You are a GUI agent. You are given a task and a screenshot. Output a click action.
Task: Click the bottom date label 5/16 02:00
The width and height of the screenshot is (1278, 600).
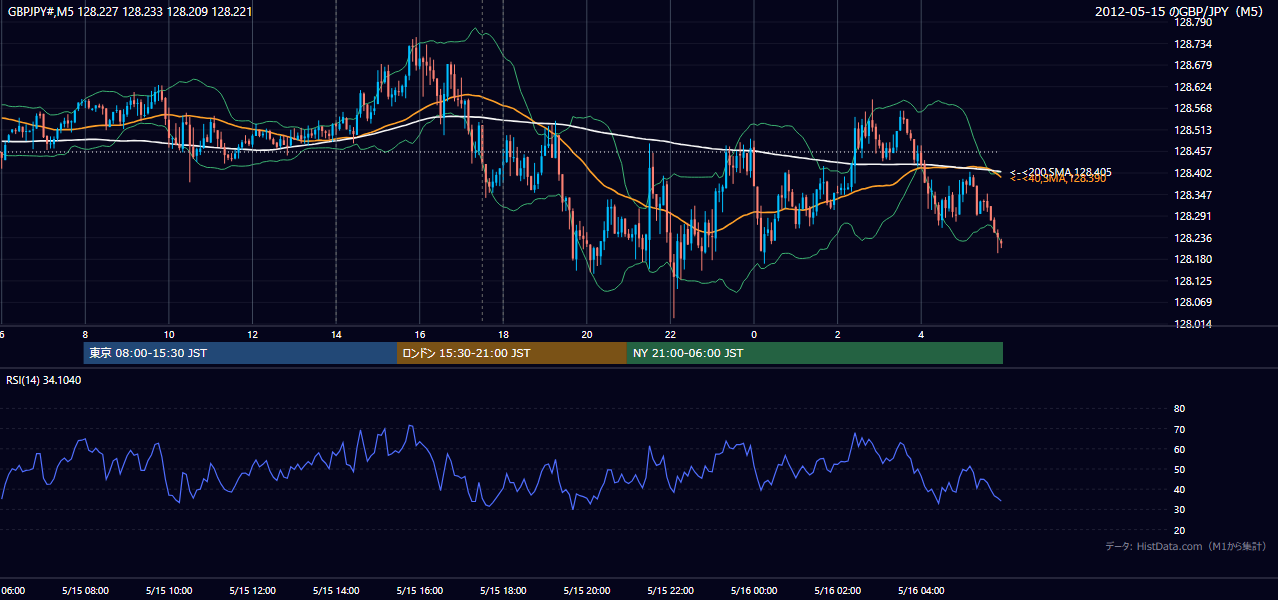pos(837,591)
